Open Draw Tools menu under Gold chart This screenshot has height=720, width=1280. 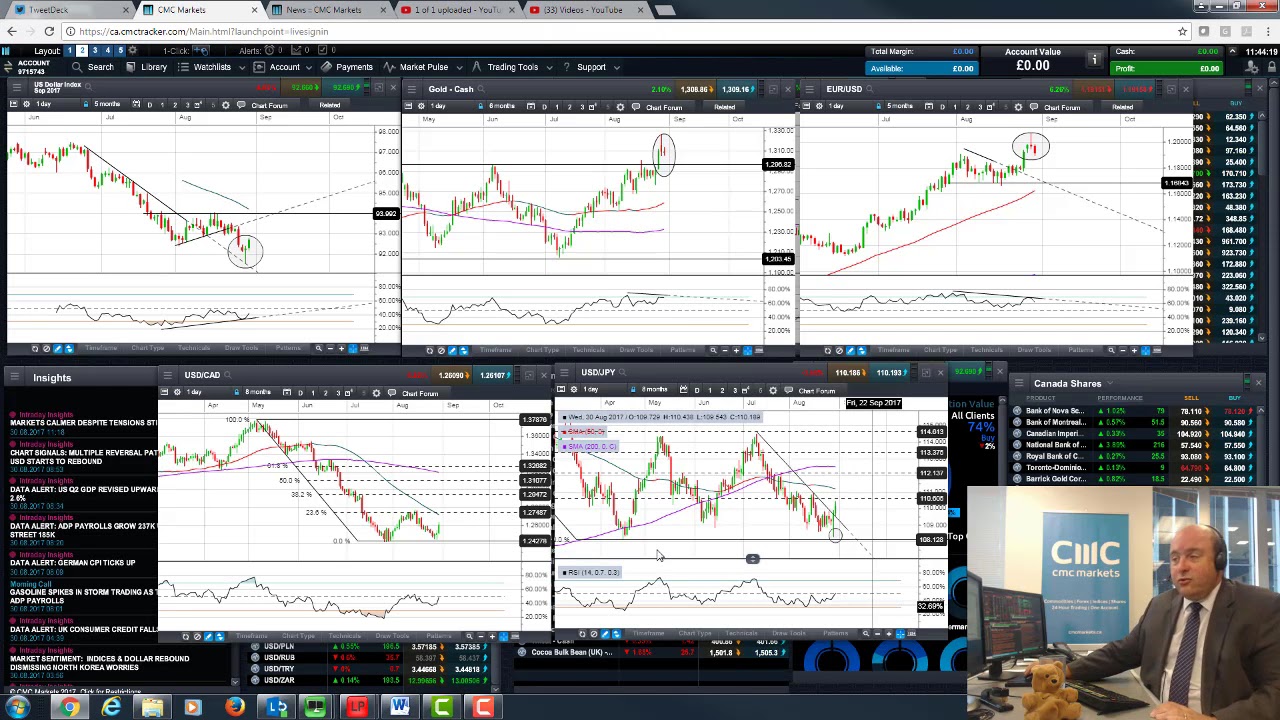point(635,351)
